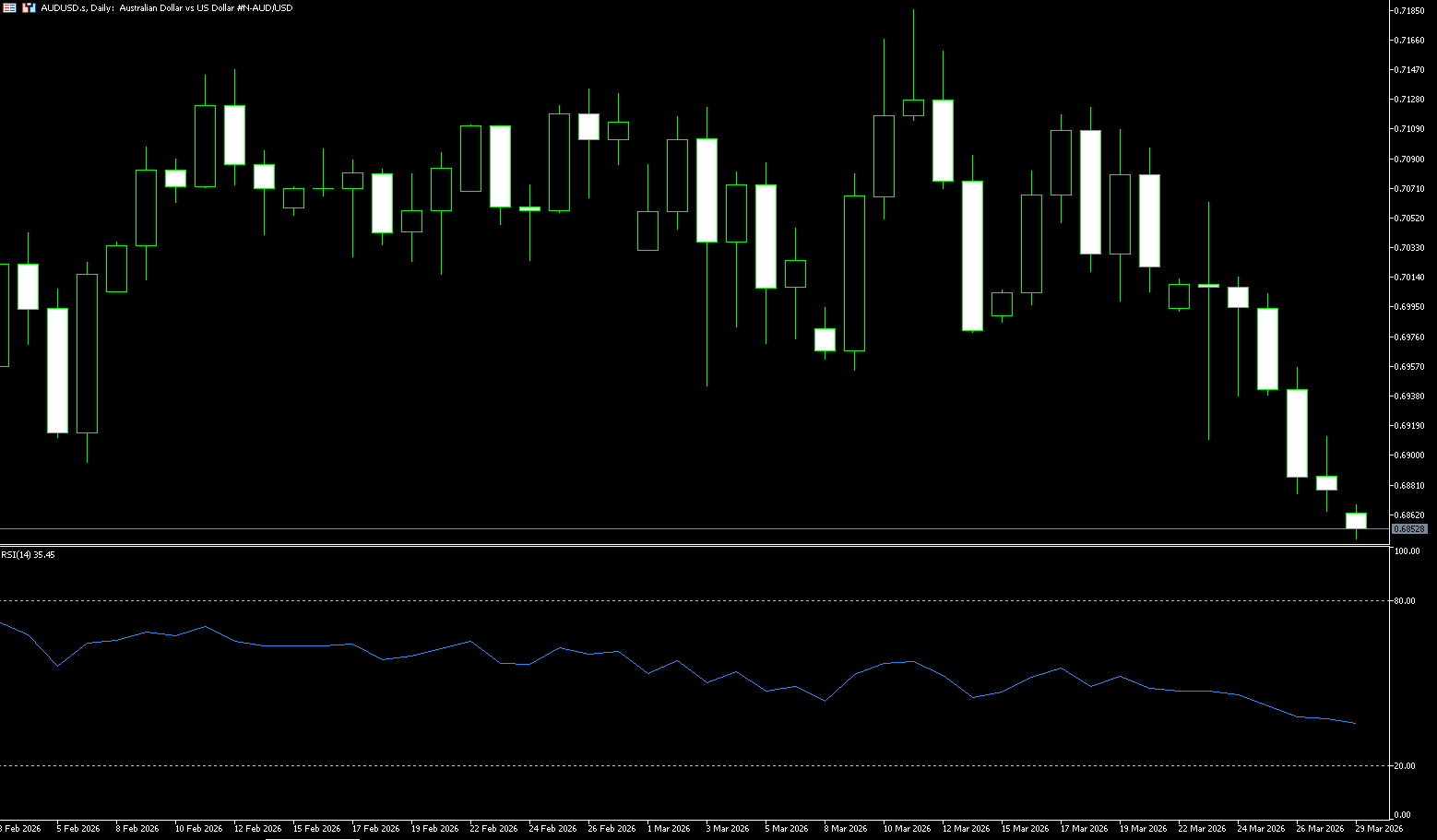
Task: Click the 29 Mar 2026 date label
Action: click(x=1379, y=829)
